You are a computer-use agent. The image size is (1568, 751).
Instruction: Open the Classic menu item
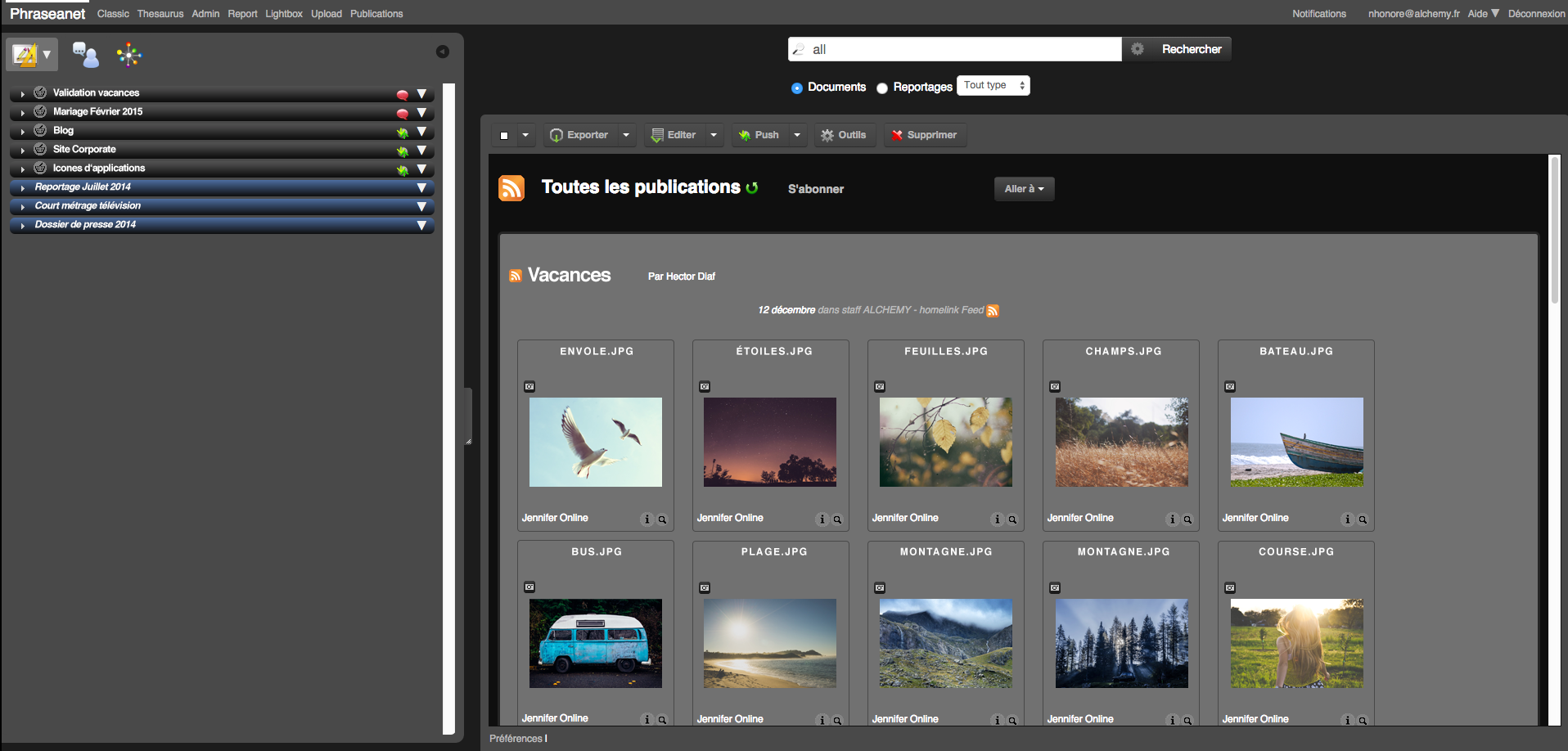tap(113, 14)
